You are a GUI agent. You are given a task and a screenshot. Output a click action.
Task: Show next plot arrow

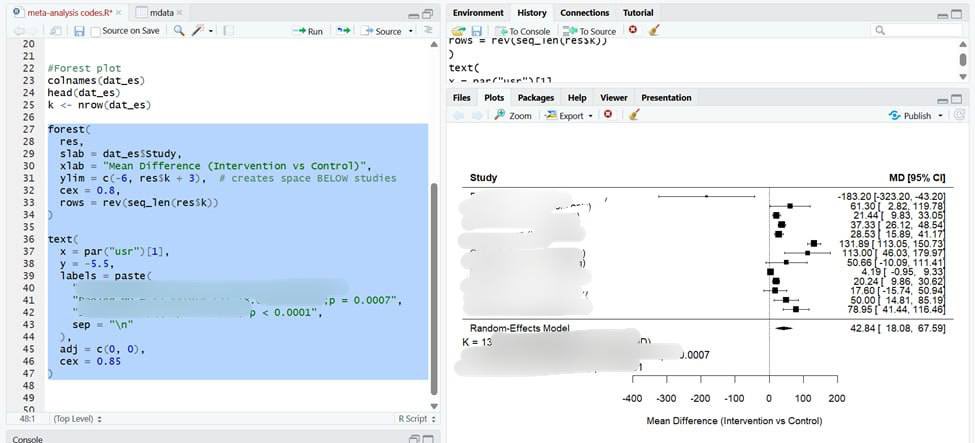tap(477, 116)
